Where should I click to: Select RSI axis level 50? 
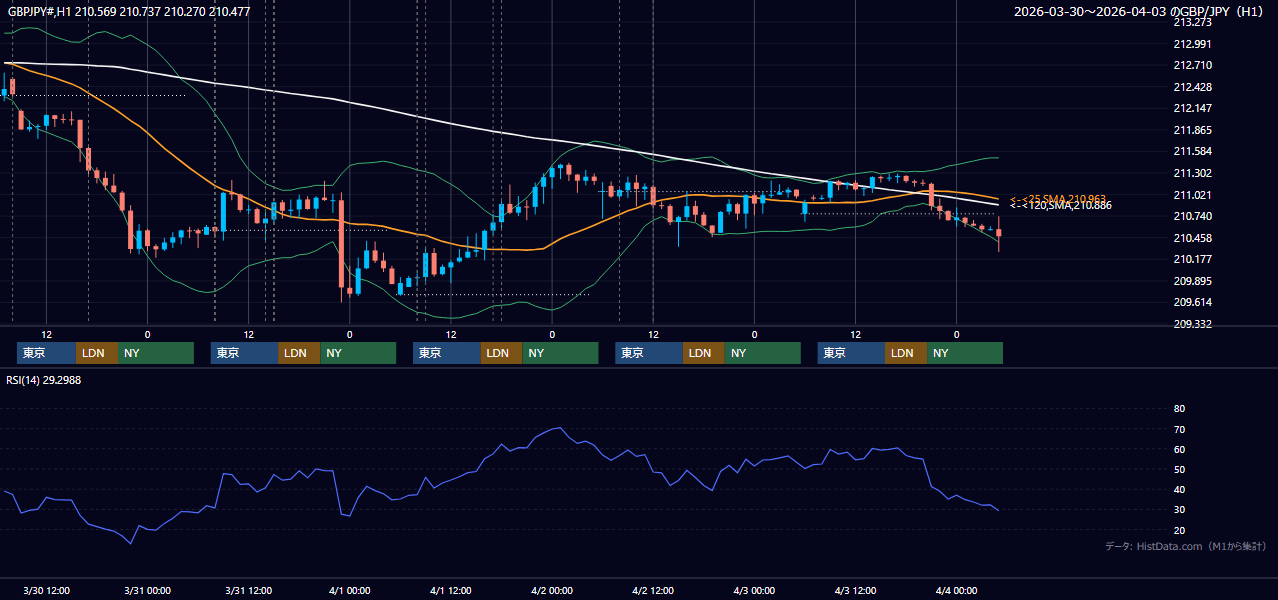tap(1179, 469)
